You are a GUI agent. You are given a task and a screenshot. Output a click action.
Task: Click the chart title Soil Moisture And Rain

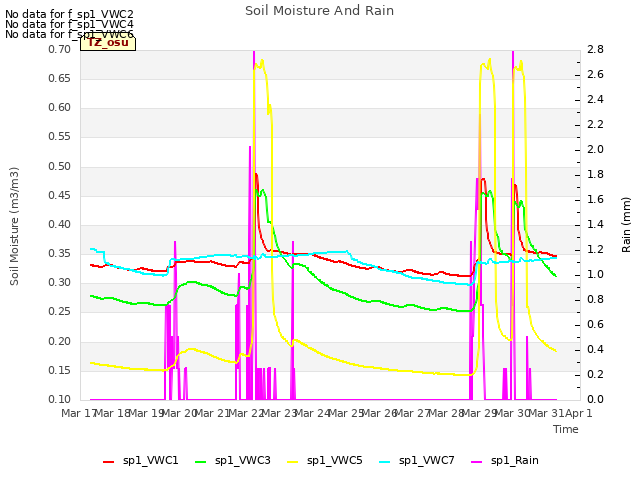click(320, 11)
